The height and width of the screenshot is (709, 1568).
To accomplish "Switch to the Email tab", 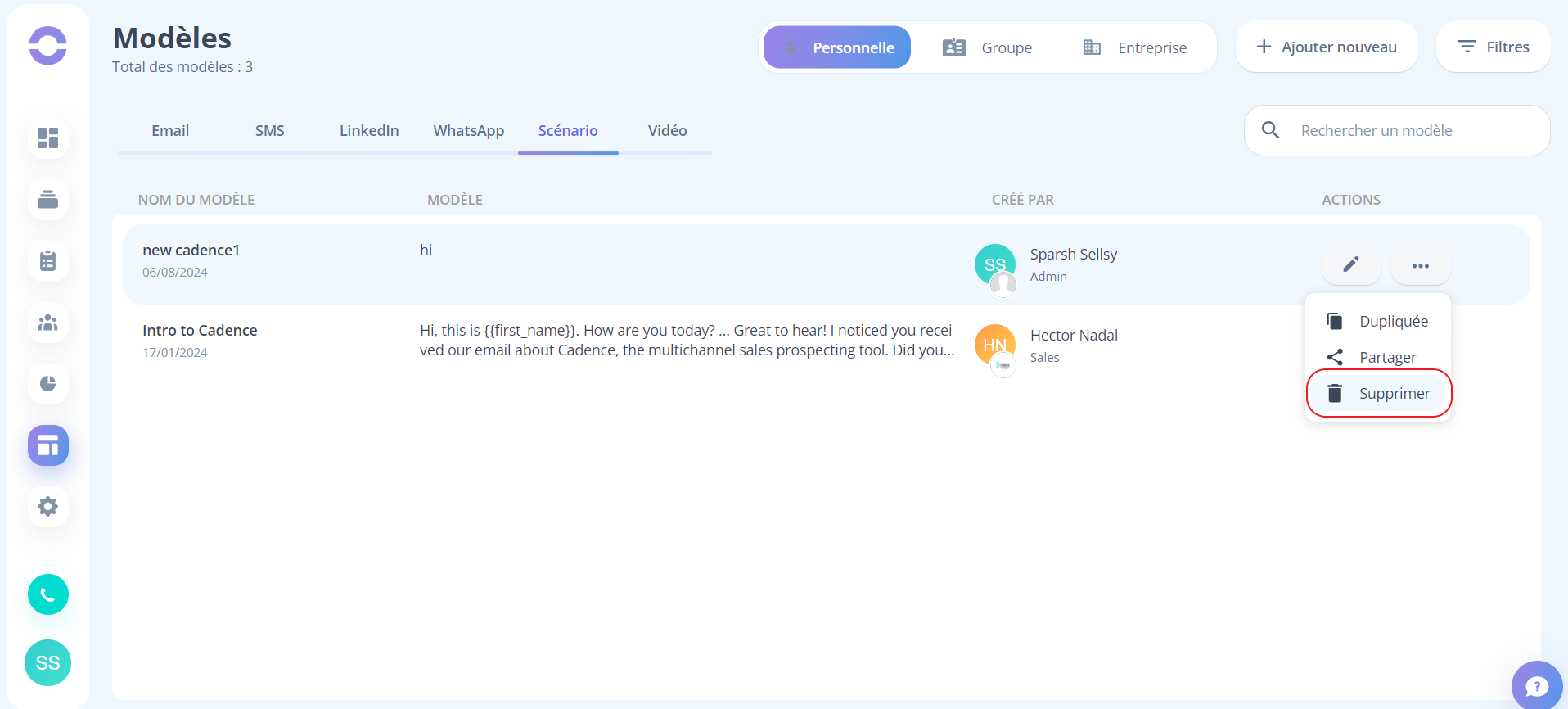I will (170, 131).
